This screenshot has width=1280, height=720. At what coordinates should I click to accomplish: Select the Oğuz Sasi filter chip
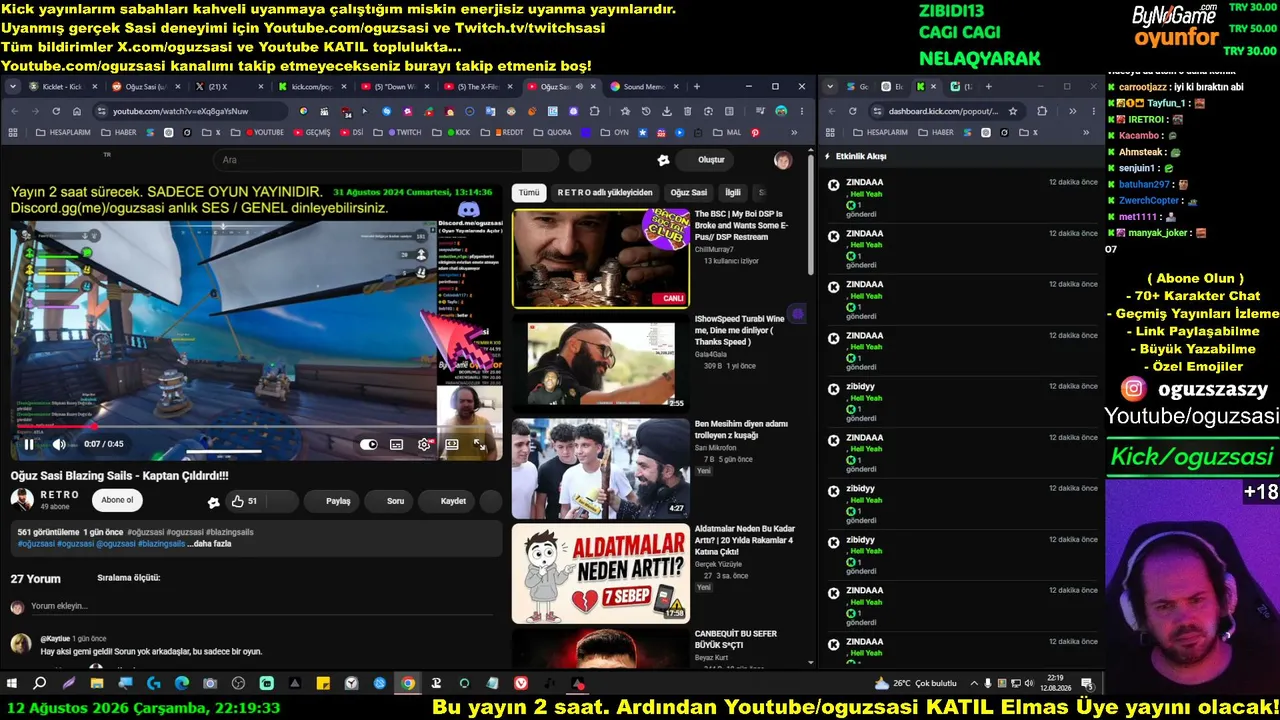689,193
